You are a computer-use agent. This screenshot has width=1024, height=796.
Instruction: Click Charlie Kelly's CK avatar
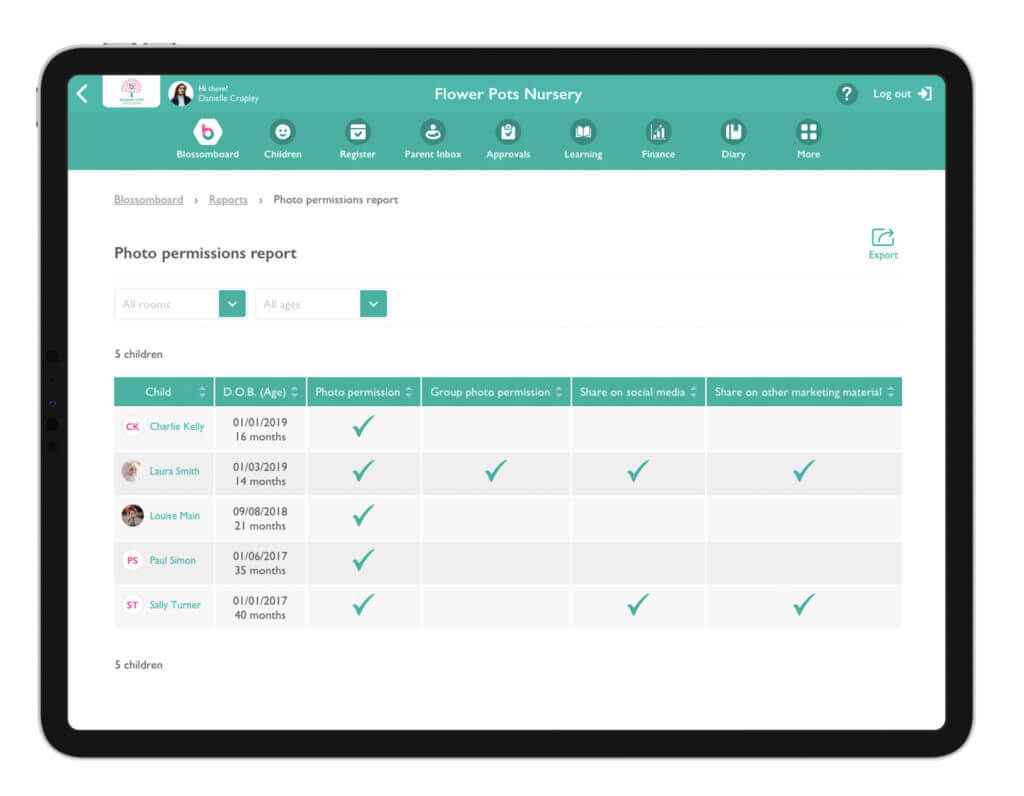[133, 426]
